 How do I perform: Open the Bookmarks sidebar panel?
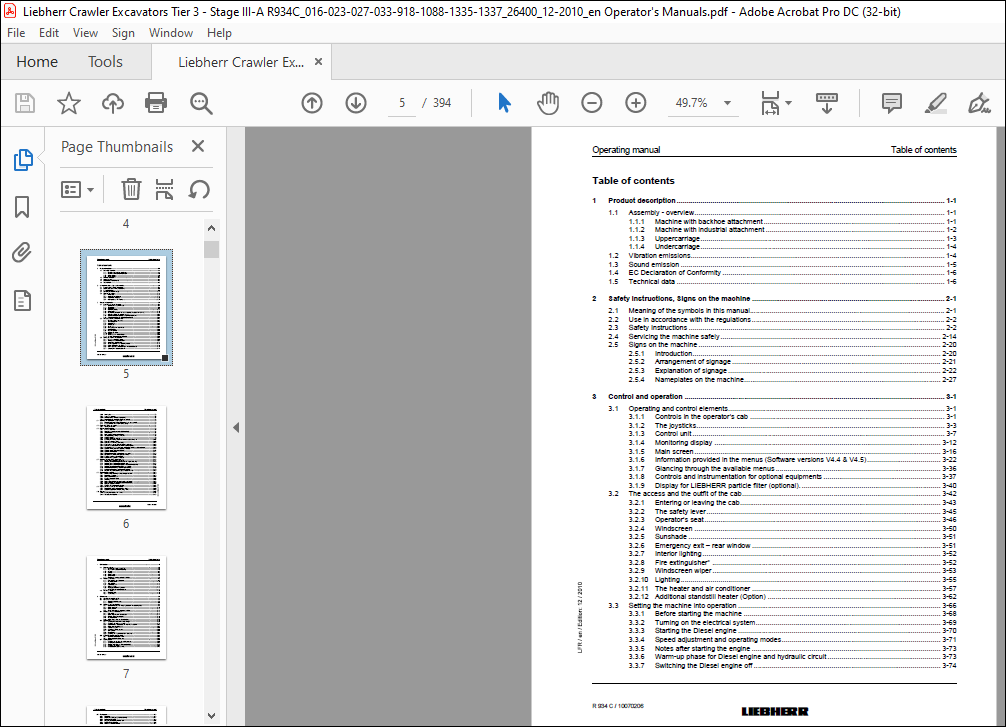(x=22, y=207)
